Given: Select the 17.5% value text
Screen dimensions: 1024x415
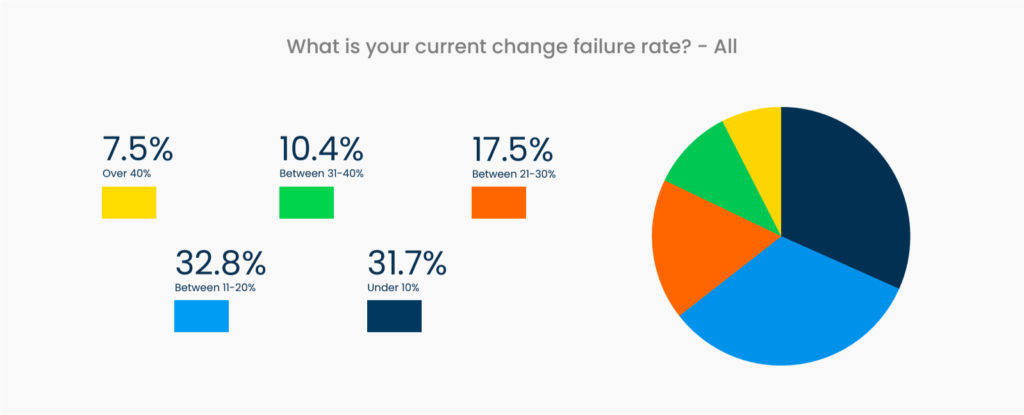Looking at the screenshot, I should pyautogui.click(x=512, y=150).
